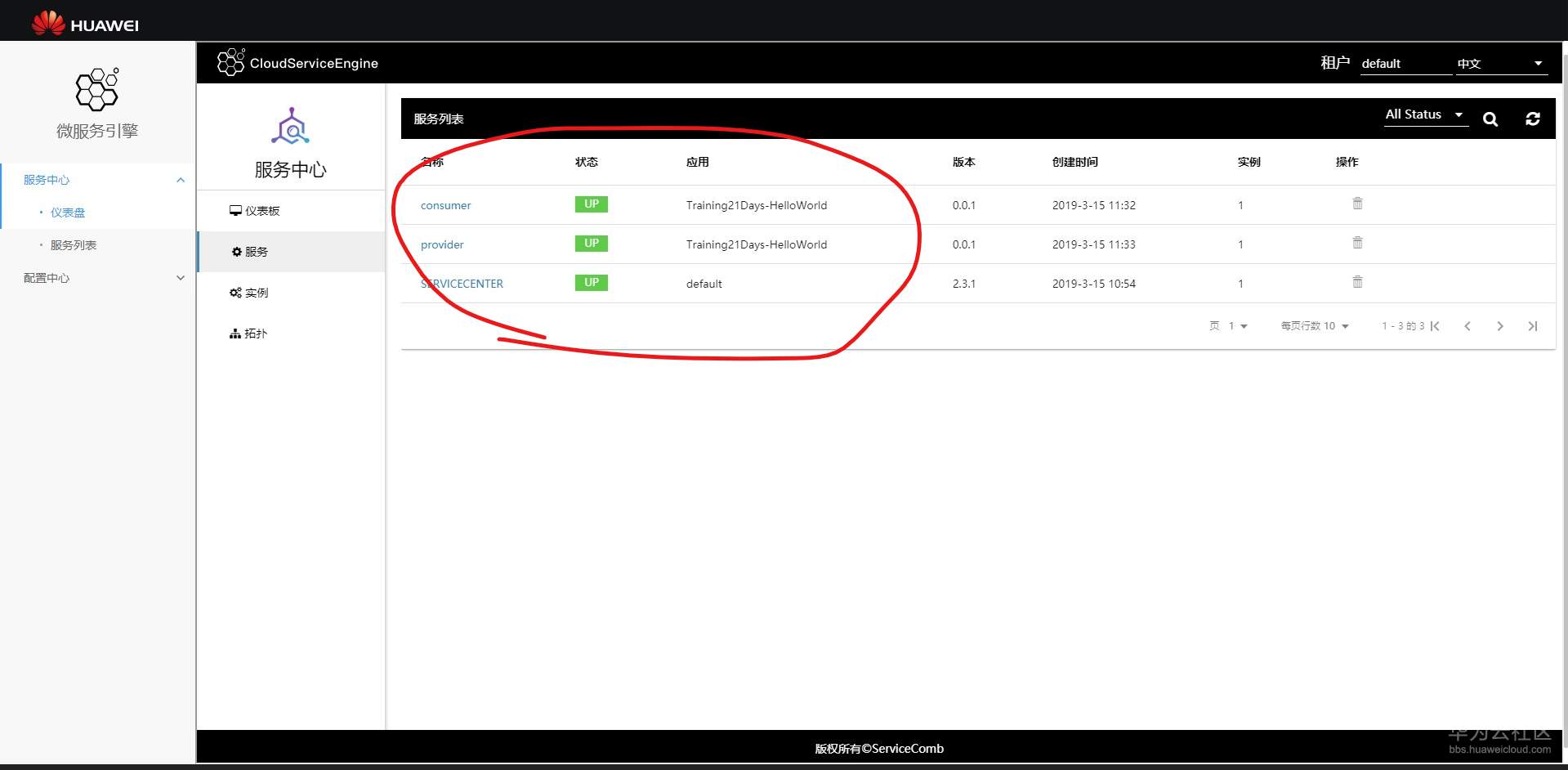This screenshot has height=770, width=1568.
Task: Open the page number dropdown
Action: tap(1239, 326)
